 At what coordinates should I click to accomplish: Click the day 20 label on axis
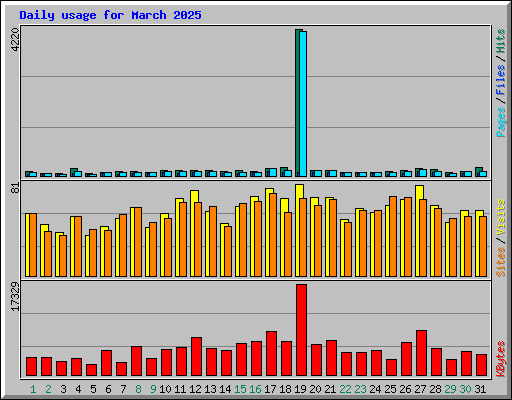[315, 389]
